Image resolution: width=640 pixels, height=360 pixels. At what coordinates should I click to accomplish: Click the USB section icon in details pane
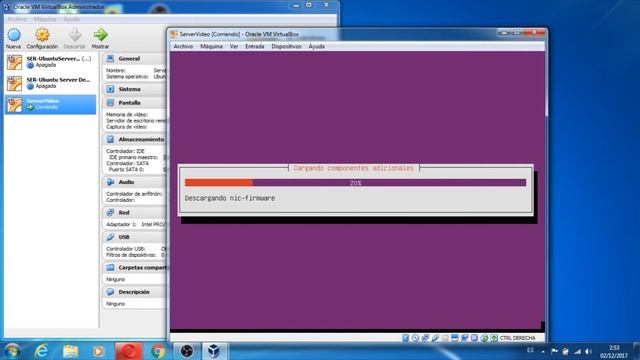tap(110, 237)
